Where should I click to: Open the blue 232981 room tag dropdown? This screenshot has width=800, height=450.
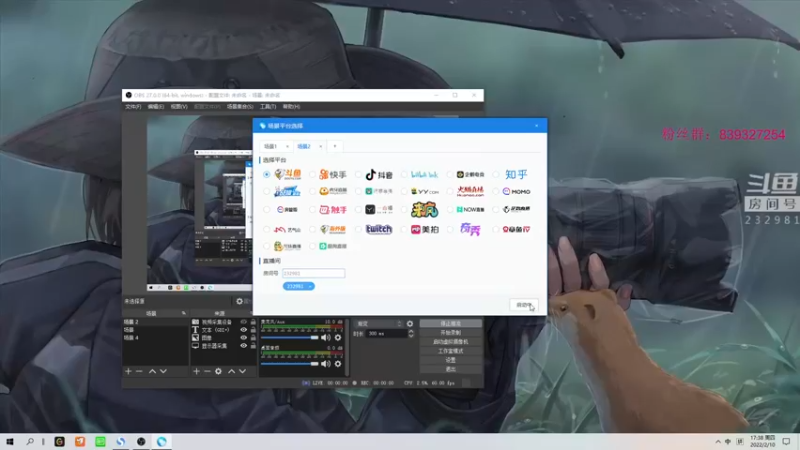coord(298,286)
